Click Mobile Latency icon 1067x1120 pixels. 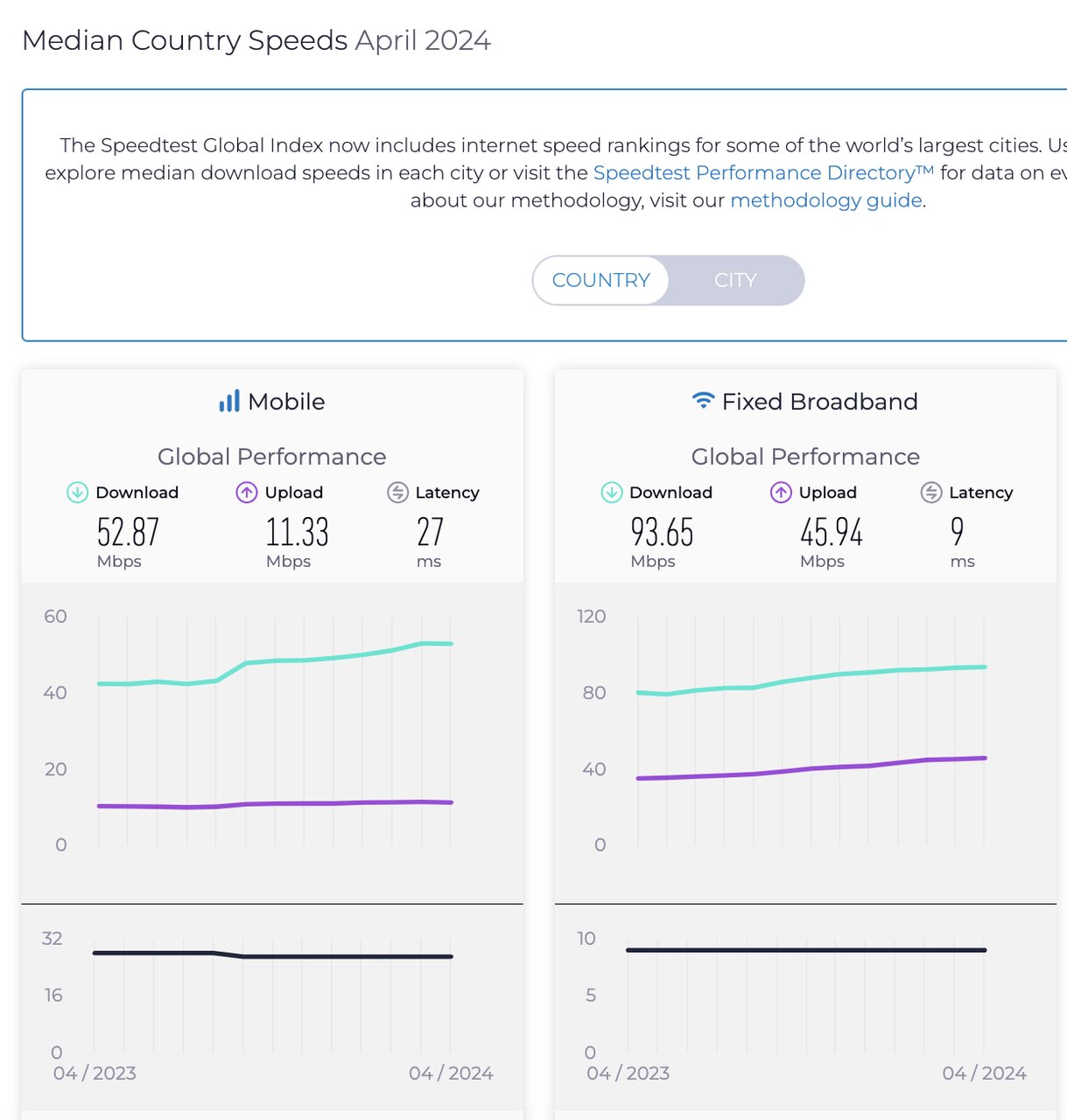pyautogui.click(x=397, y=493)
